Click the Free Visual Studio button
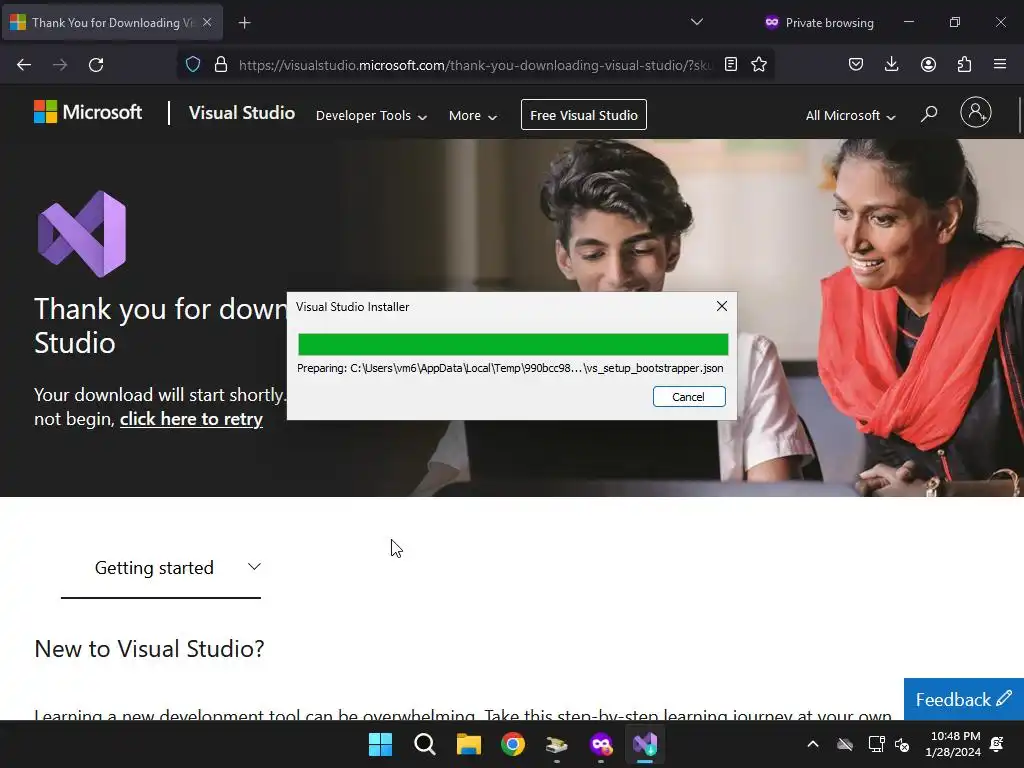The width and height of the screenshot is (1024, 768). 584,115
